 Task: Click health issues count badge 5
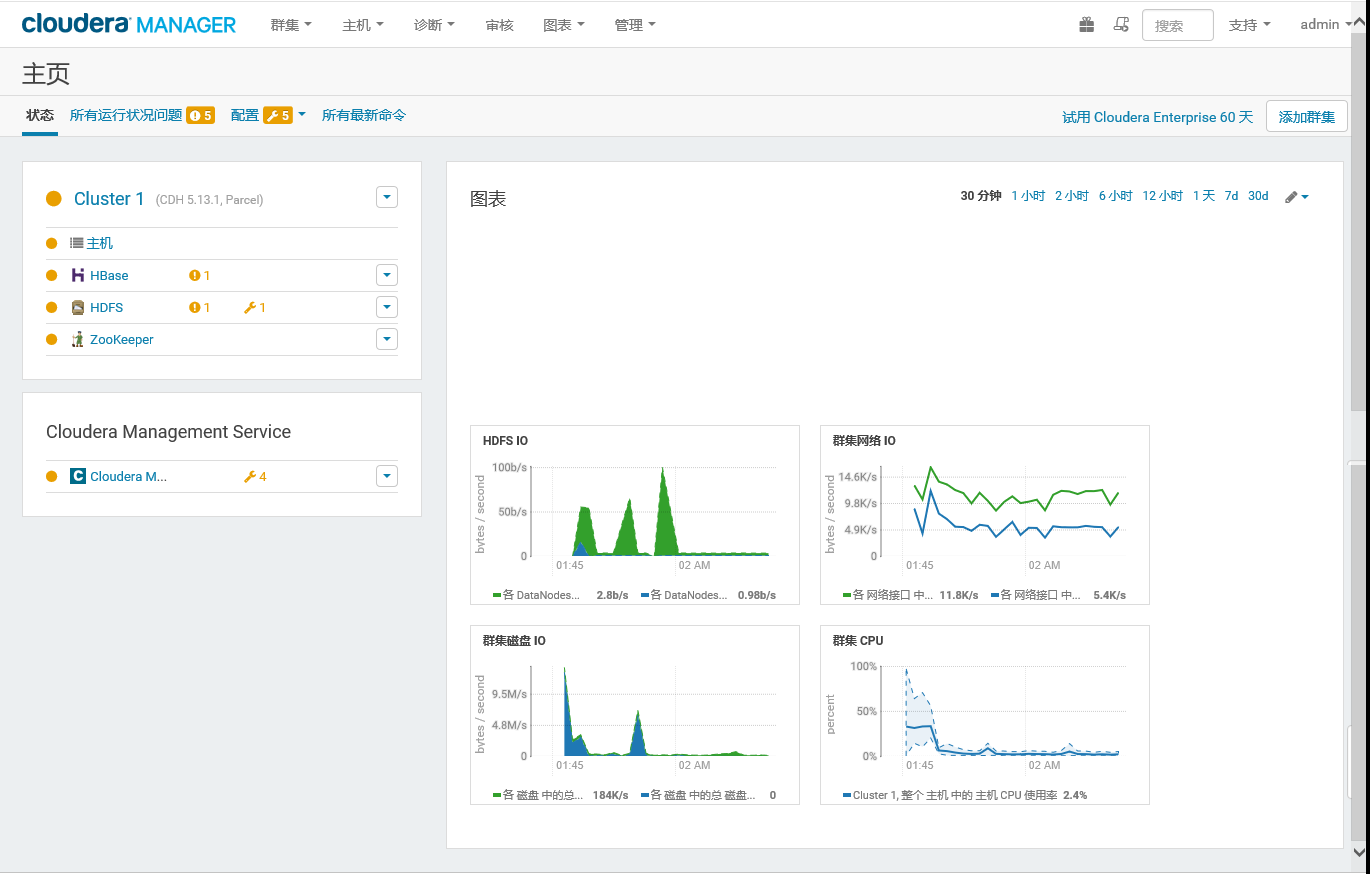[201, 116]
